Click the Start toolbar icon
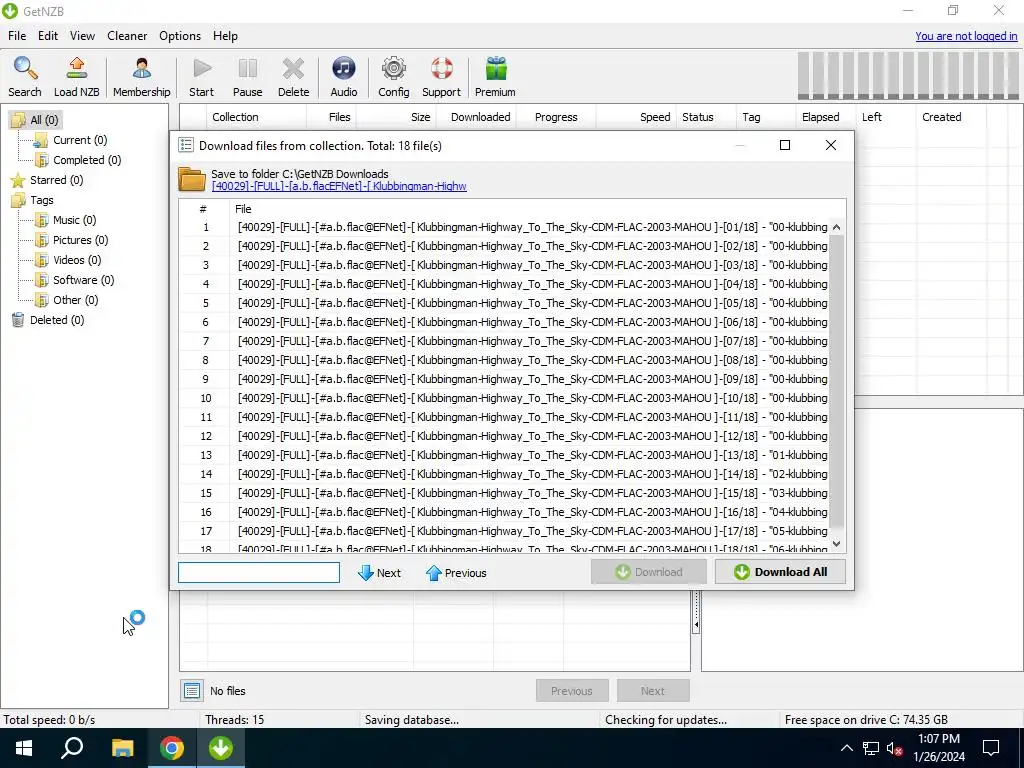 [x=202, y=76]
